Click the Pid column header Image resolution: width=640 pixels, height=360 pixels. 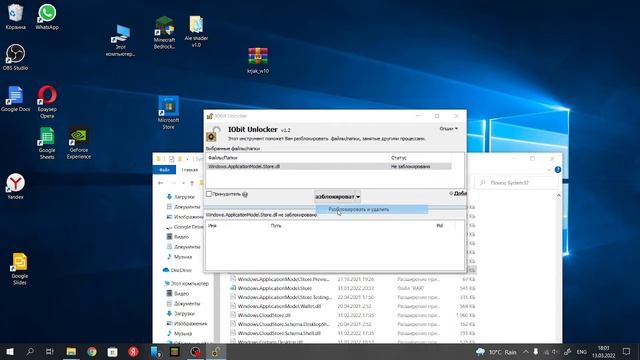point(440,226)
